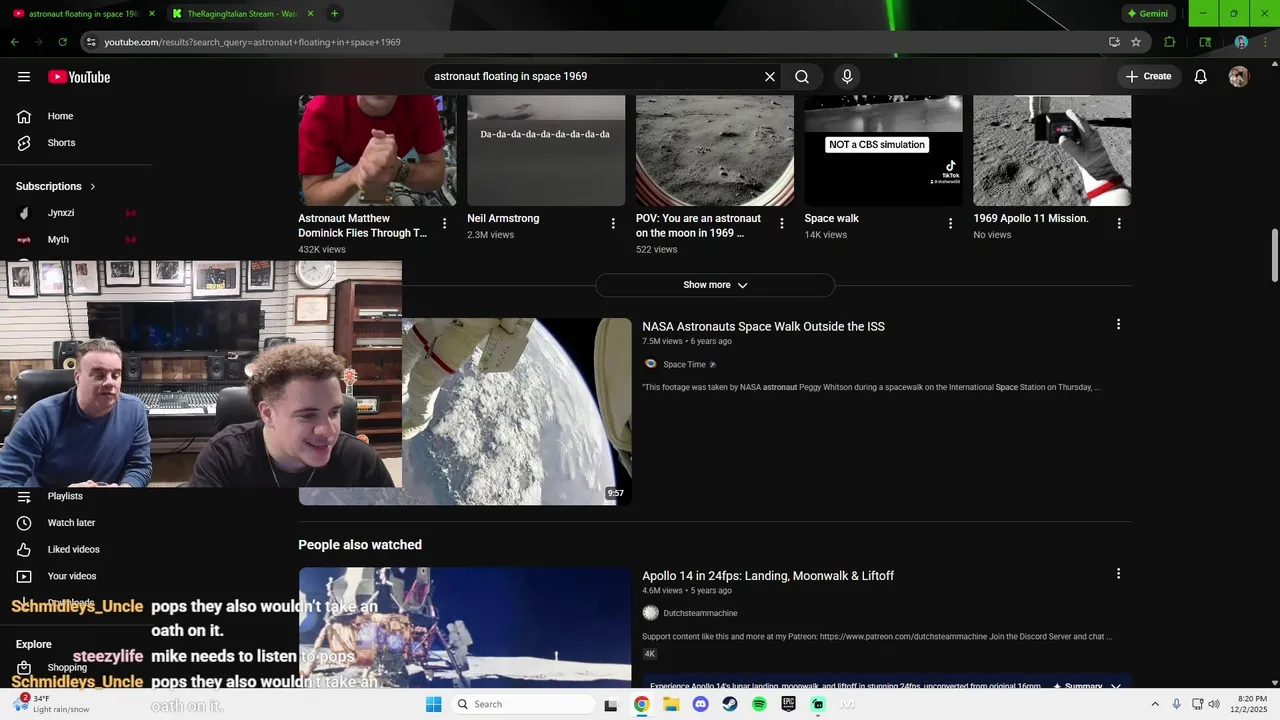
Task: Click the YouTube logo
Action: point(79,77)
